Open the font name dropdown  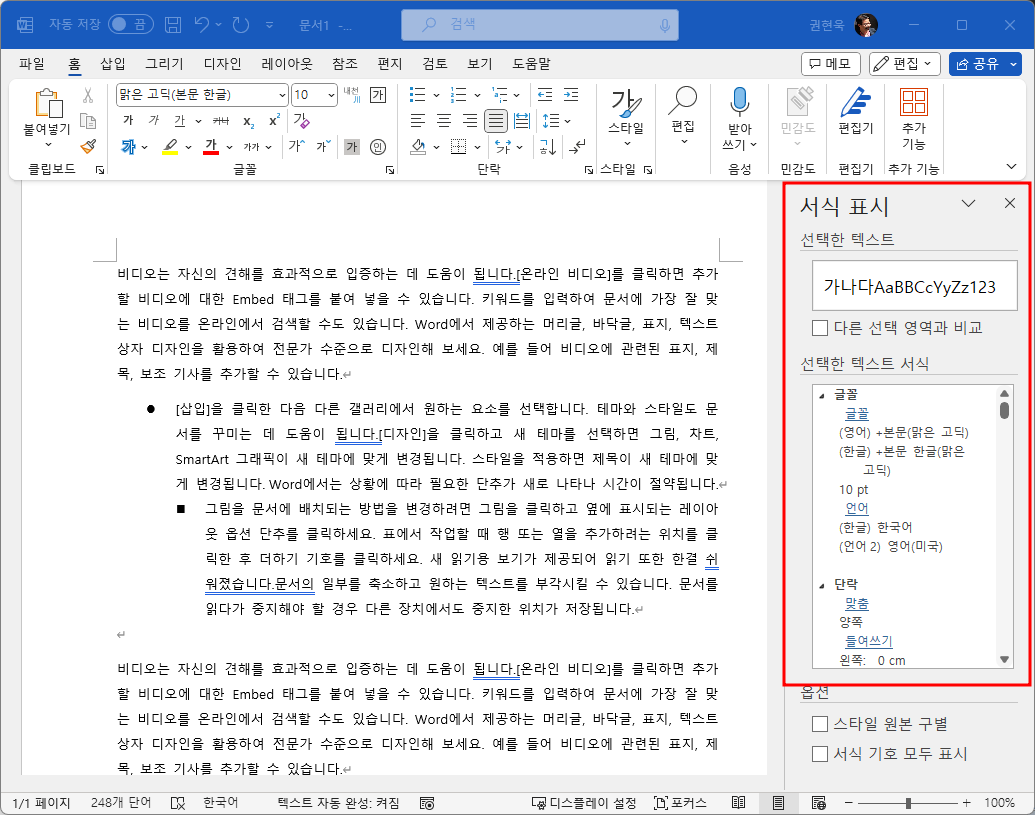click(283, 95)
